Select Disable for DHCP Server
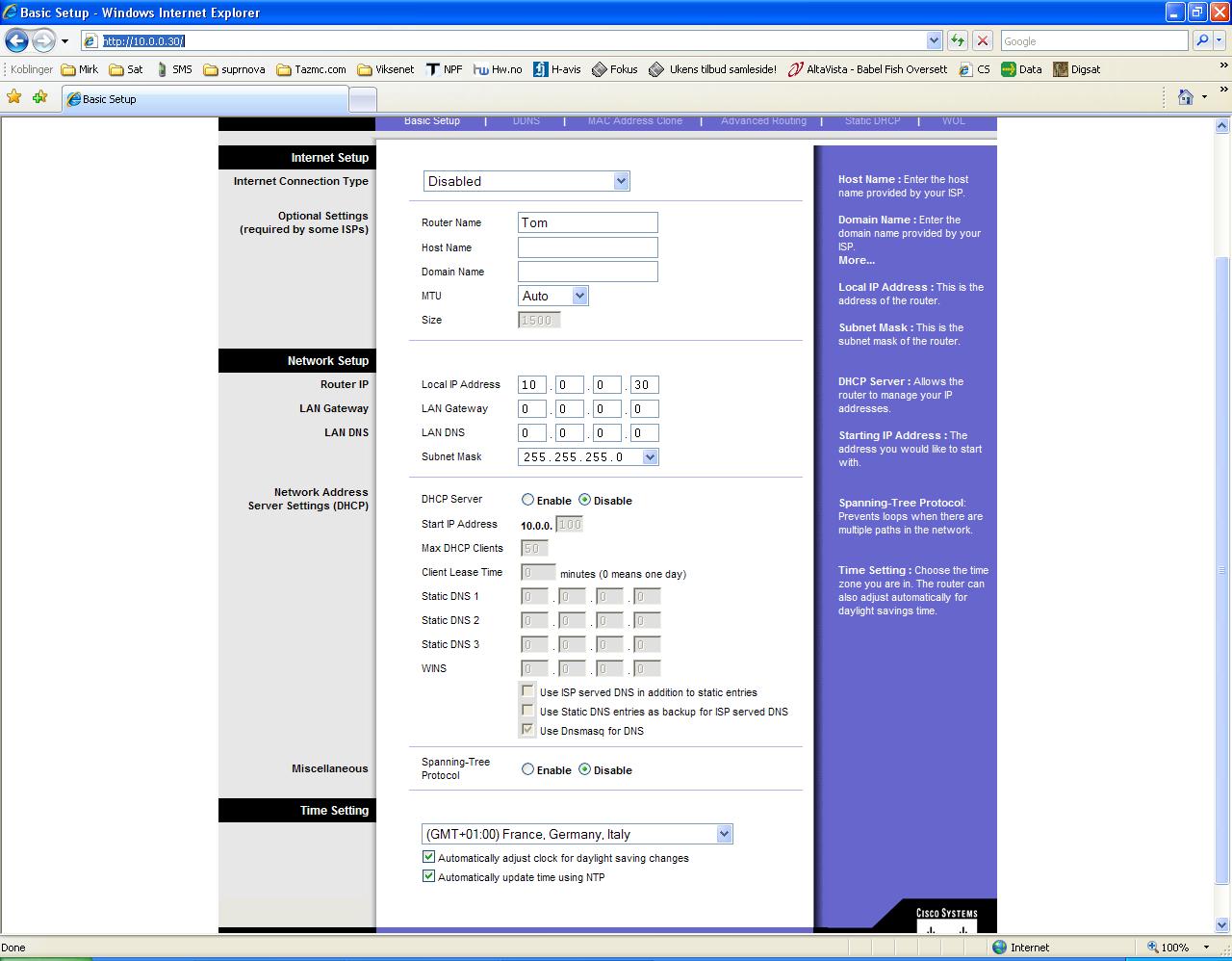The width and height of the screenshot is (1232, 961). pos(584,500)
